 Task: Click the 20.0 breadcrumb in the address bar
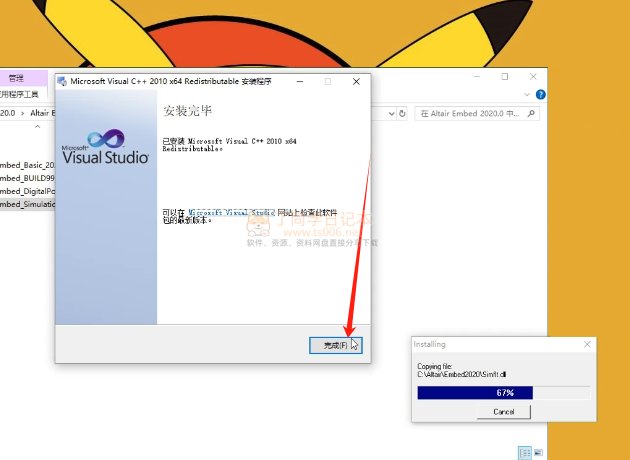coord(8,113)
